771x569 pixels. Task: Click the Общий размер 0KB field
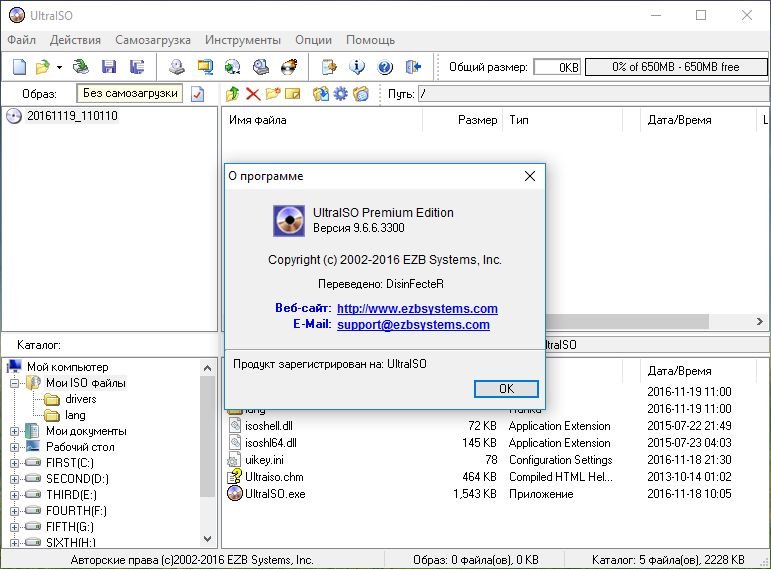click(x=557, y=67)
